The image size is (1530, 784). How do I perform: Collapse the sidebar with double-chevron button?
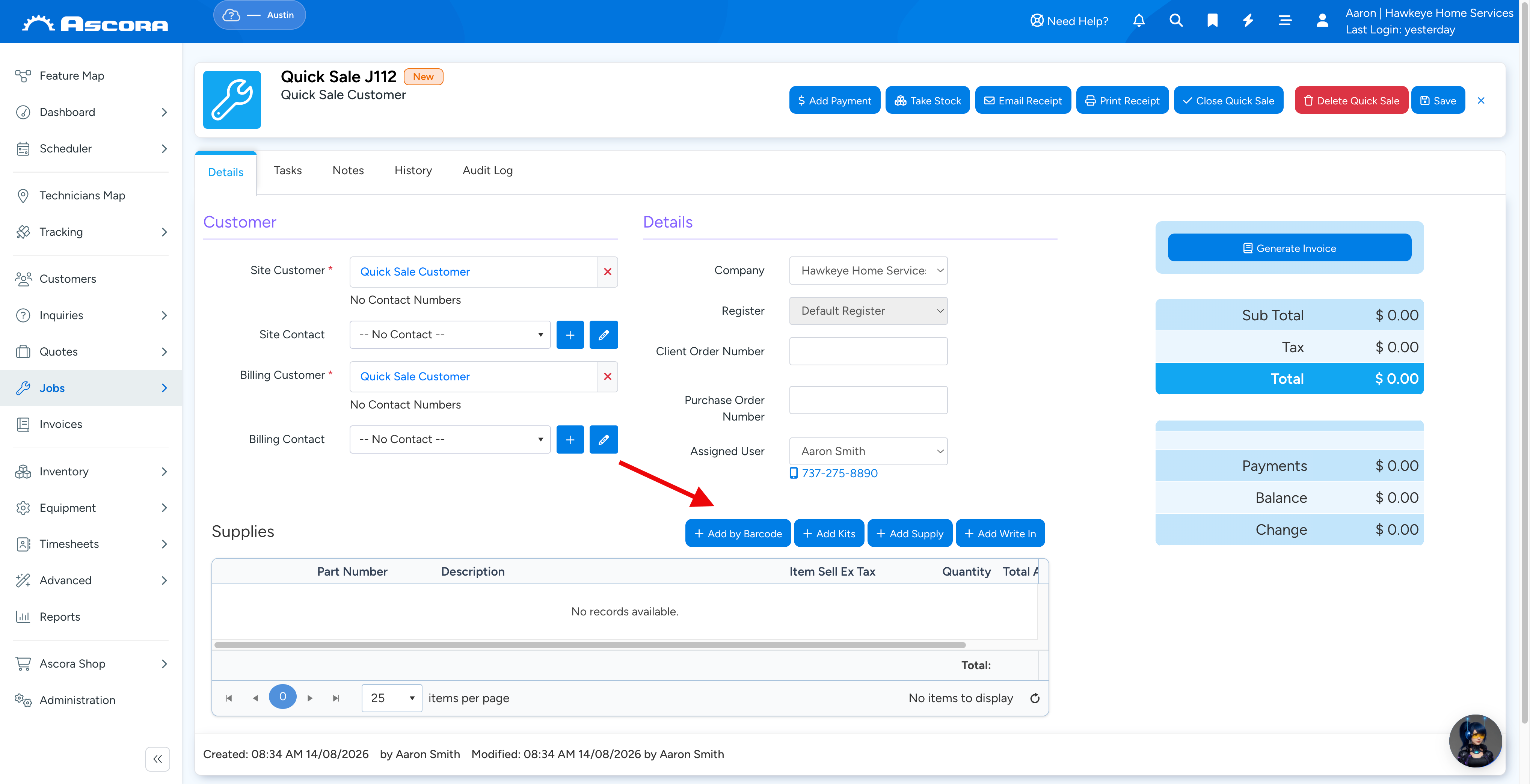pos(157,758)
